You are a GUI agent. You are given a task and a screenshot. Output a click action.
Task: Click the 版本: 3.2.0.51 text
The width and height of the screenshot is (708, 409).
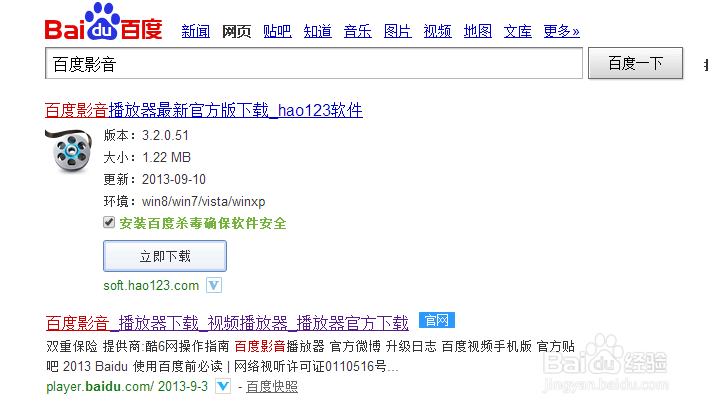click(146, 135)
